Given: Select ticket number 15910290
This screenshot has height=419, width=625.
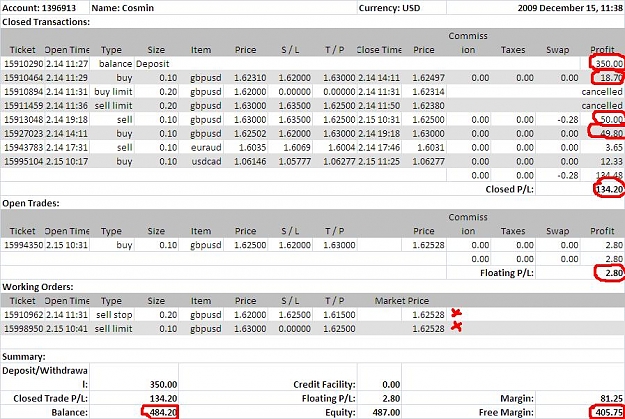Looking at the screenshot, I should pos(24,64).
